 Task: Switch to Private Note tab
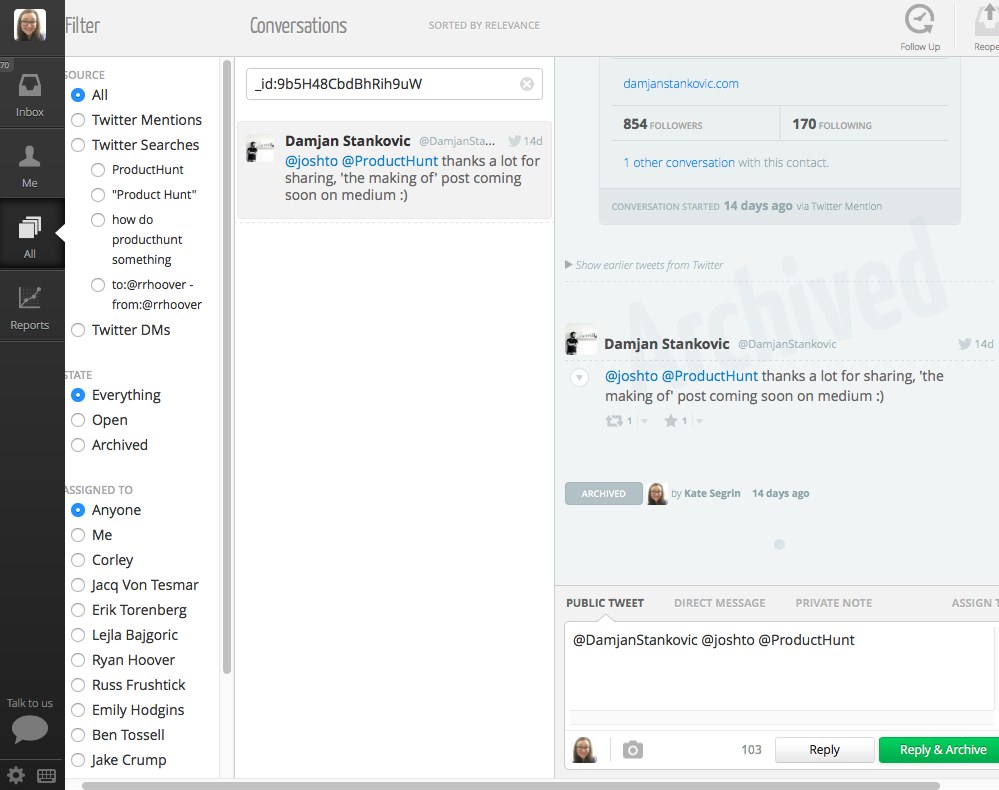[x=833, y=603]
